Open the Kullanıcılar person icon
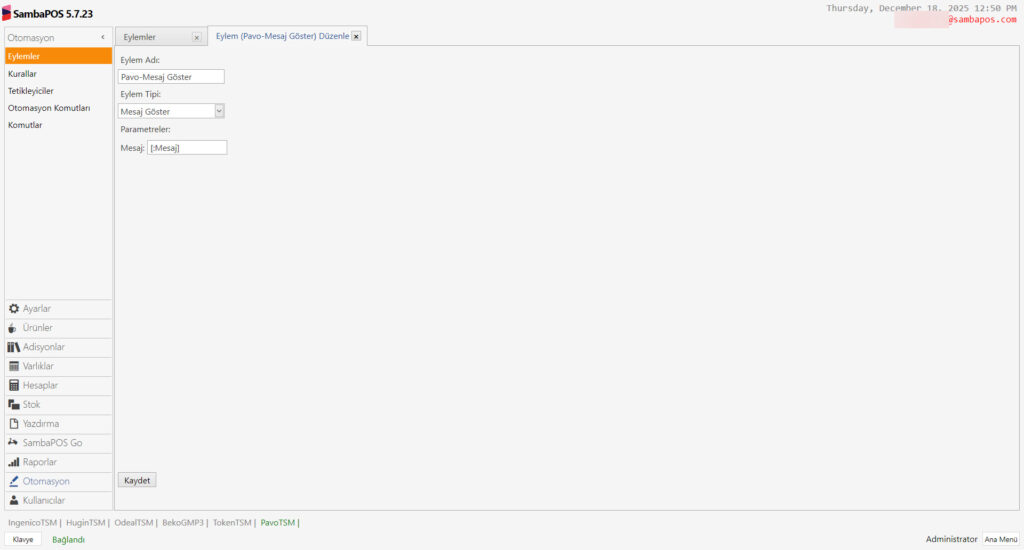Viewport: 1024px width, 550px height. pyautogui.click(x=14, y=500)
